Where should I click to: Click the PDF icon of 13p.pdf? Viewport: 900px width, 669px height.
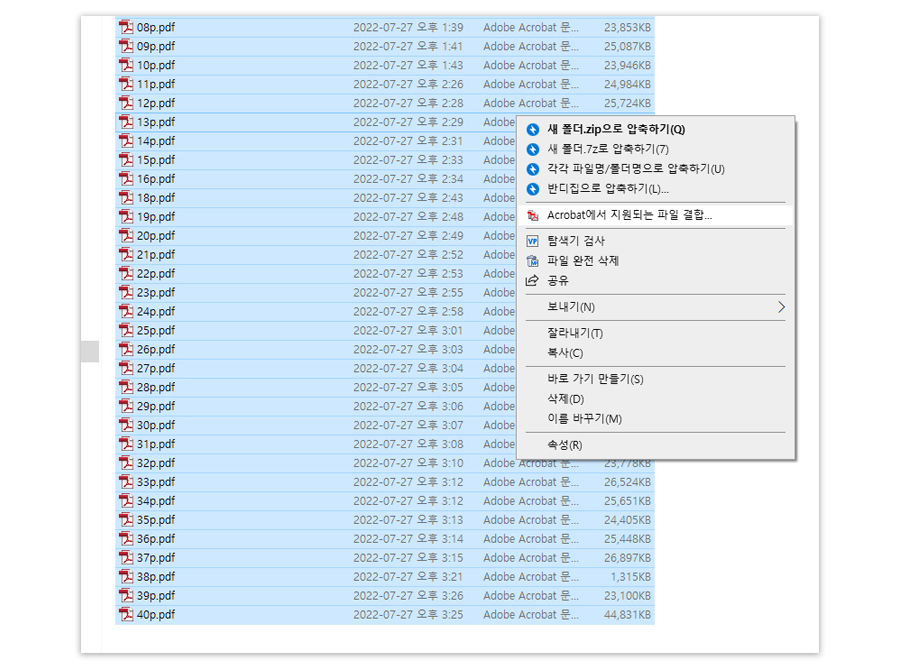click(126, 122)
